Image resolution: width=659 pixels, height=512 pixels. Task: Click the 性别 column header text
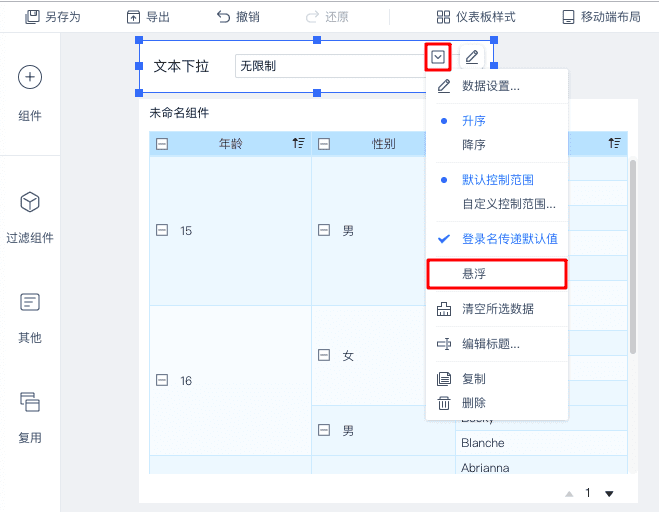(383, 144)
